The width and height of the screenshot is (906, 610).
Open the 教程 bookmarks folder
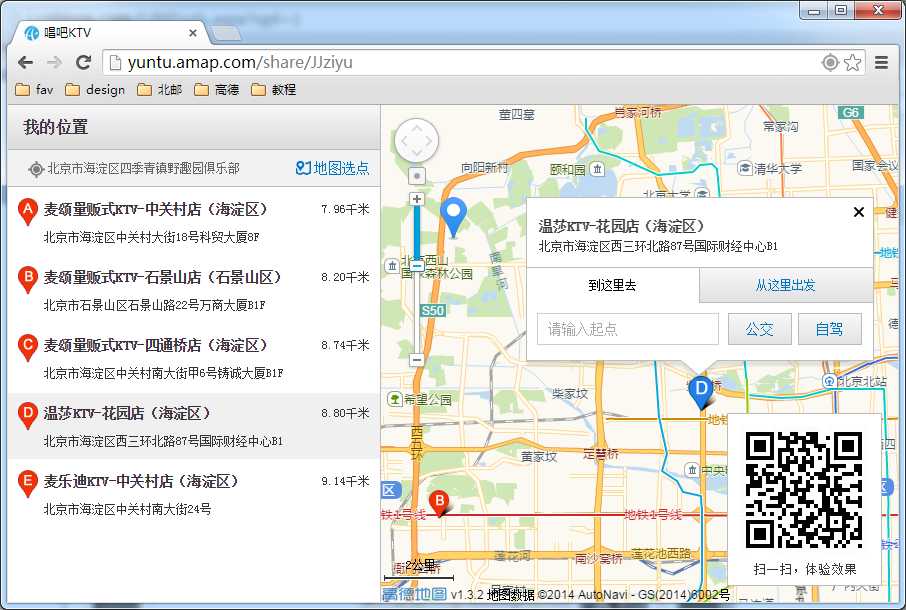274,90
